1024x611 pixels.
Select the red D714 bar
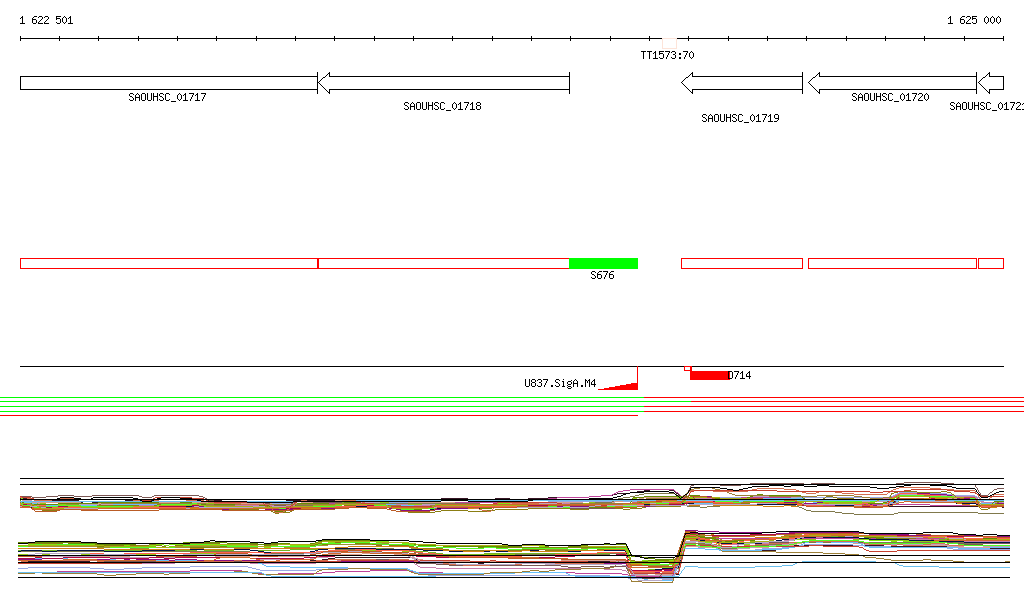708,375
